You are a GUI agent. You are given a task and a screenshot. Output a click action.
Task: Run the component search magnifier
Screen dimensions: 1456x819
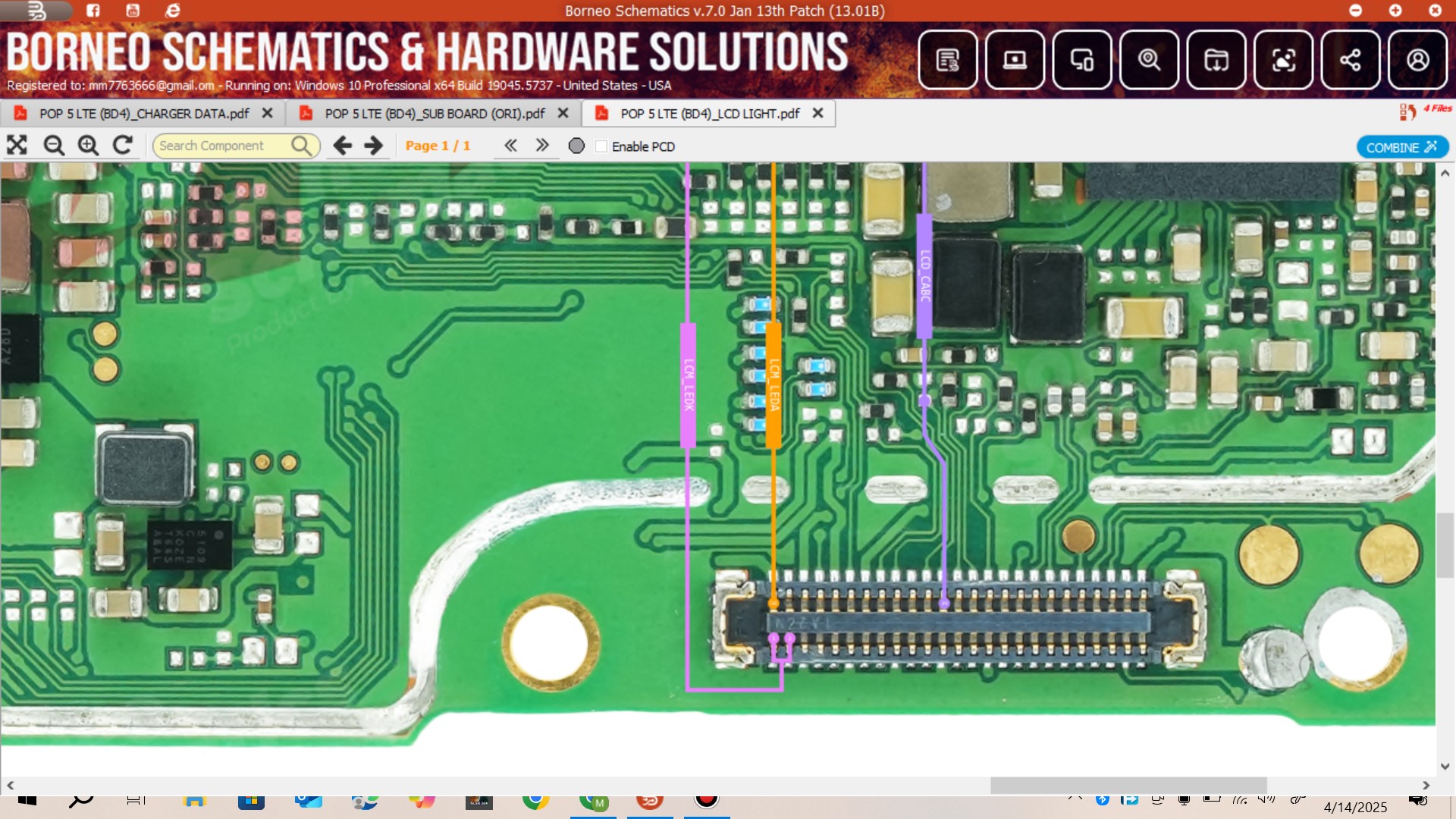(x=301, y=145)
